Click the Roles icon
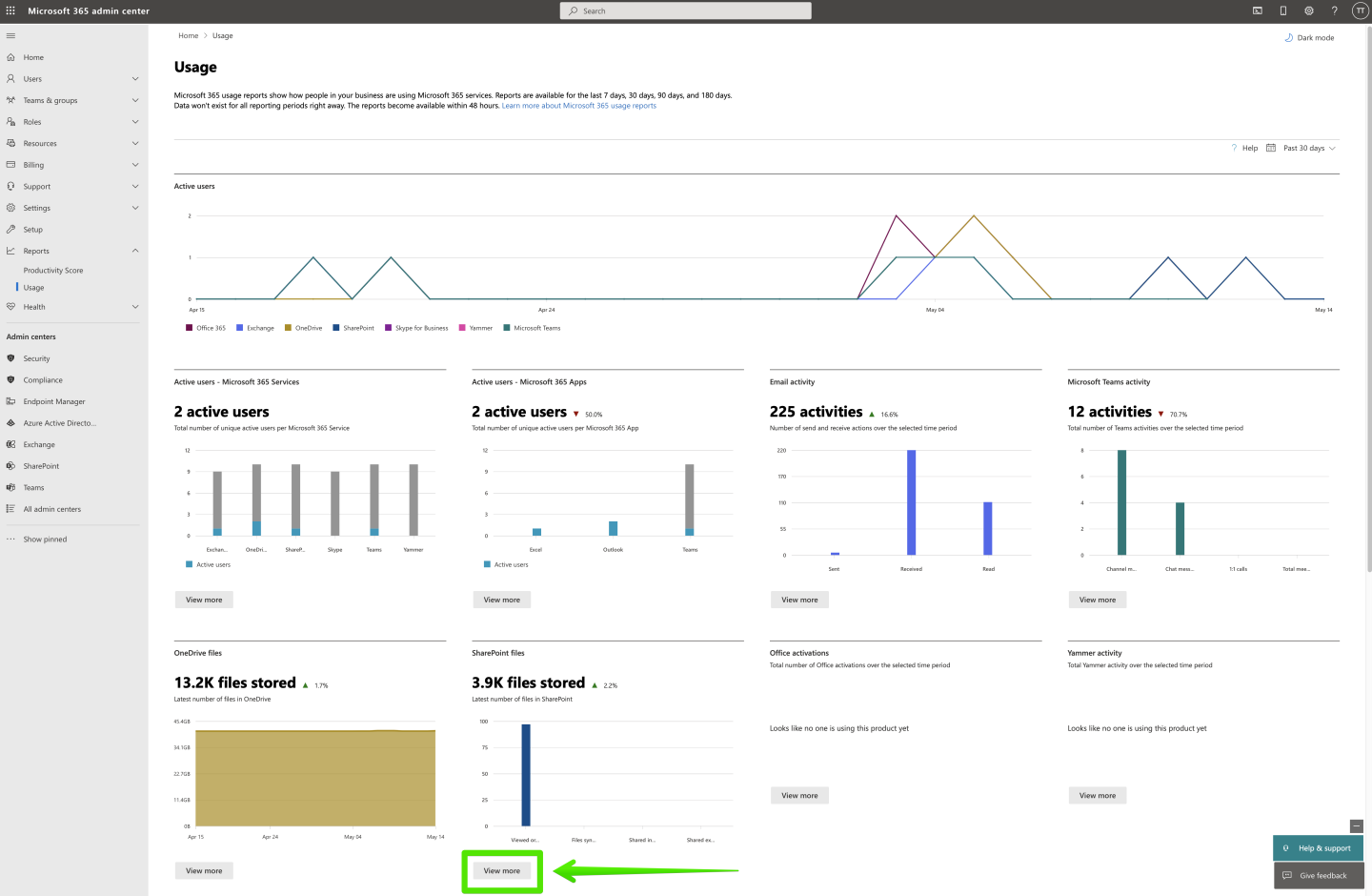1372x896 pixels. pyautogui.click(x=10, y=122)
